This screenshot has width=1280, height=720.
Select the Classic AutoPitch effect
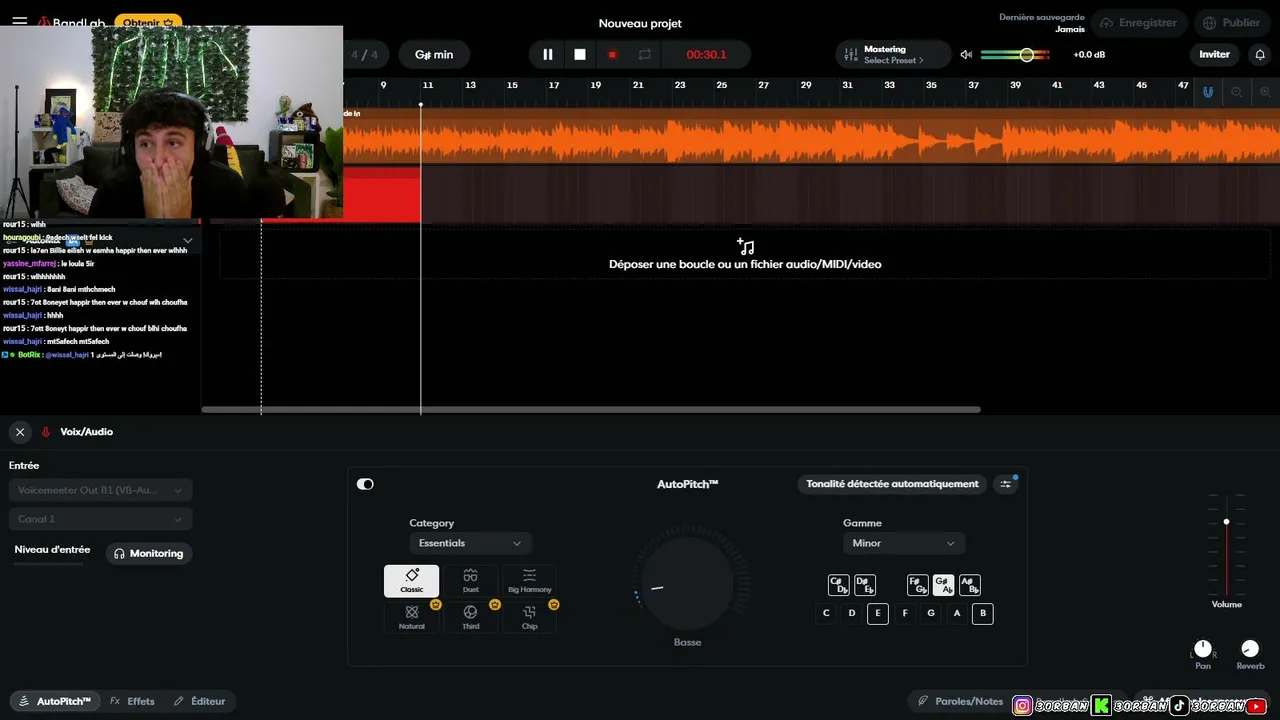point(412,581)
